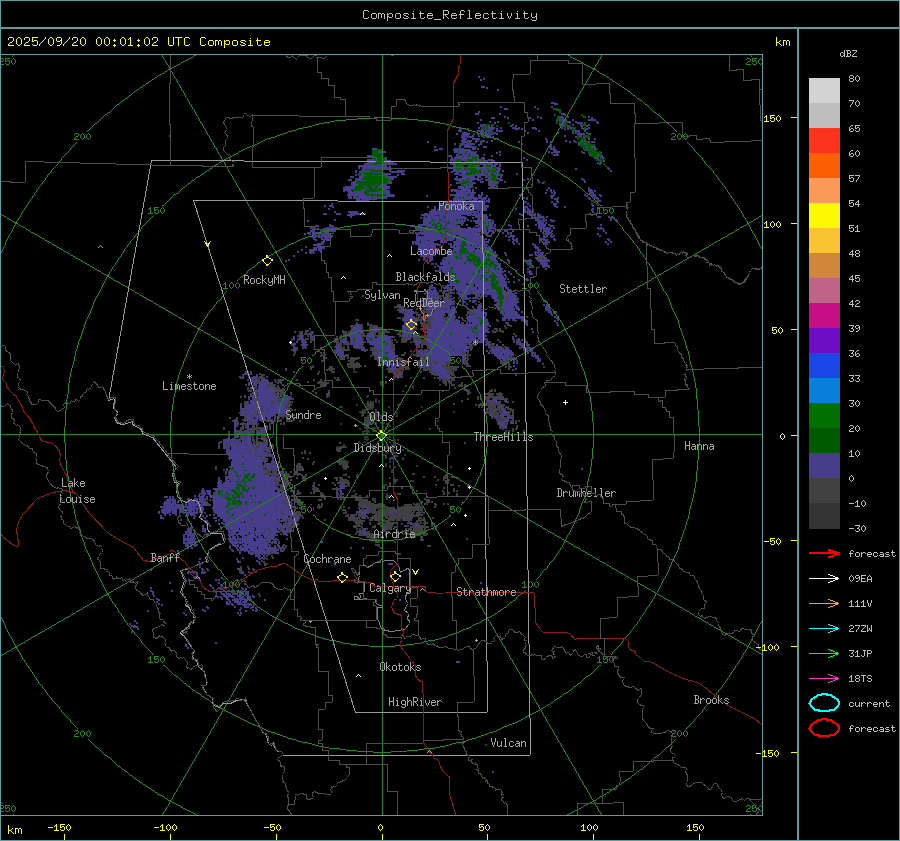This screenshot has width=900, height=841.
Task: Click the red forecast ellipse icon
Action: [x=823, y=728]
